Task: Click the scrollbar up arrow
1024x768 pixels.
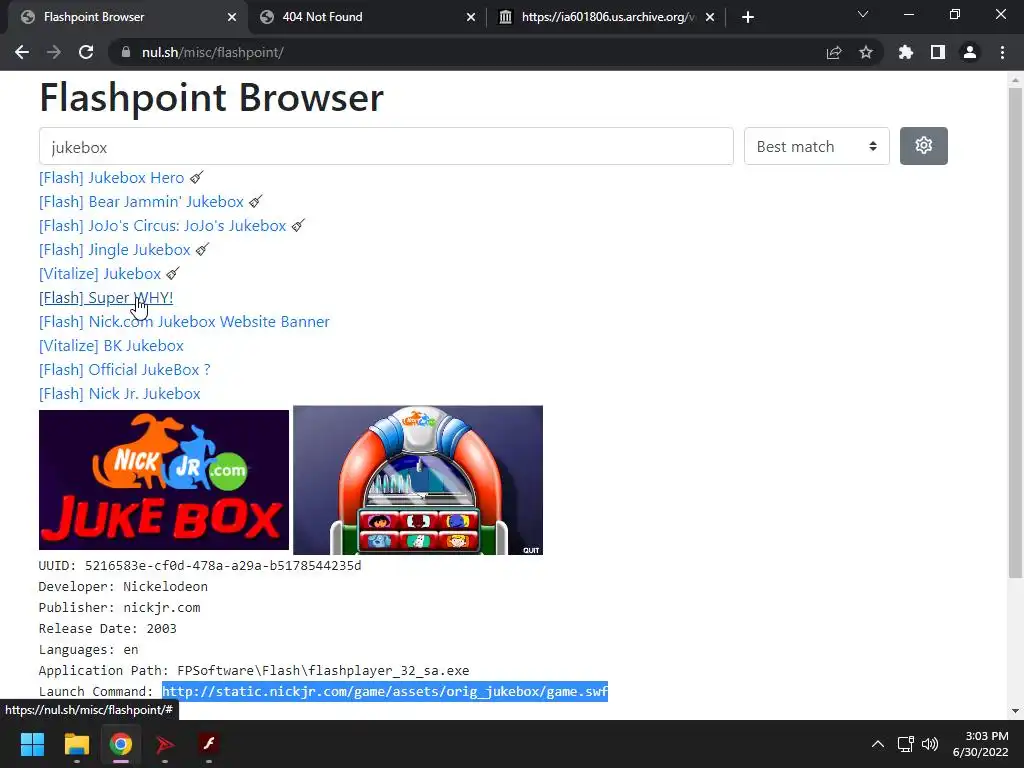Action: pos(1015,80)
